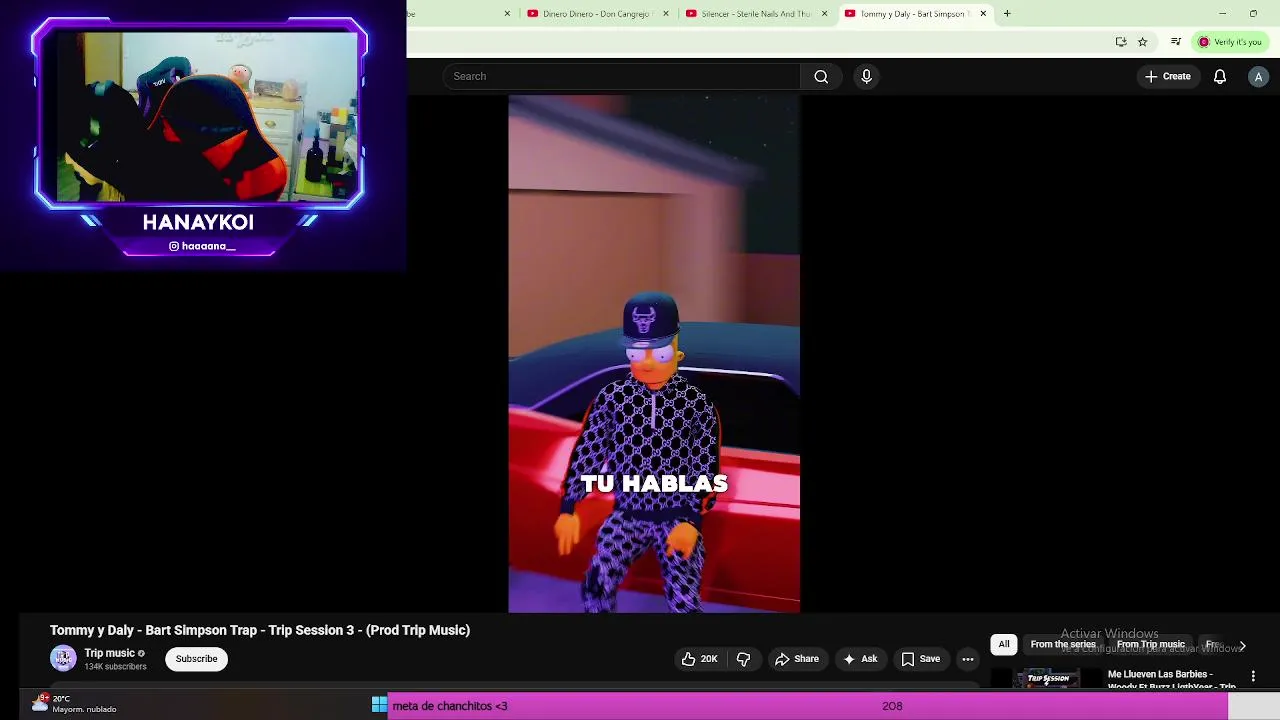This screenshot has height=720, width=1280.
Task: Start voice search with the microphone icon
Action: 866,76
